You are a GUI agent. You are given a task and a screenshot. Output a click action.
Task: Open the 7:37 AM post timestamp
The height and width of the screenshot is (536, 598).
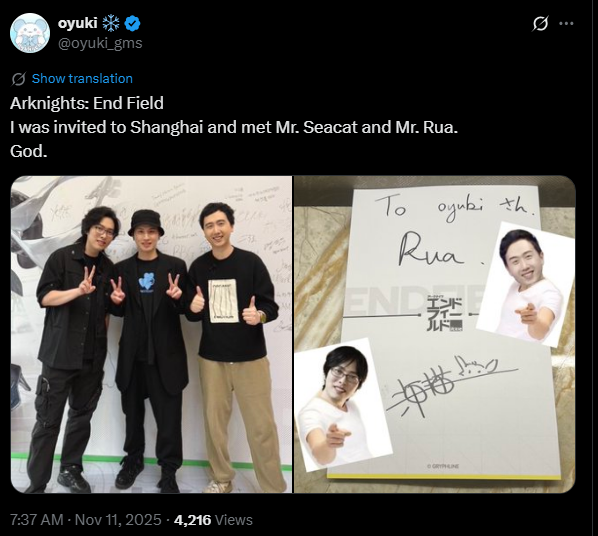pos(37,520)
